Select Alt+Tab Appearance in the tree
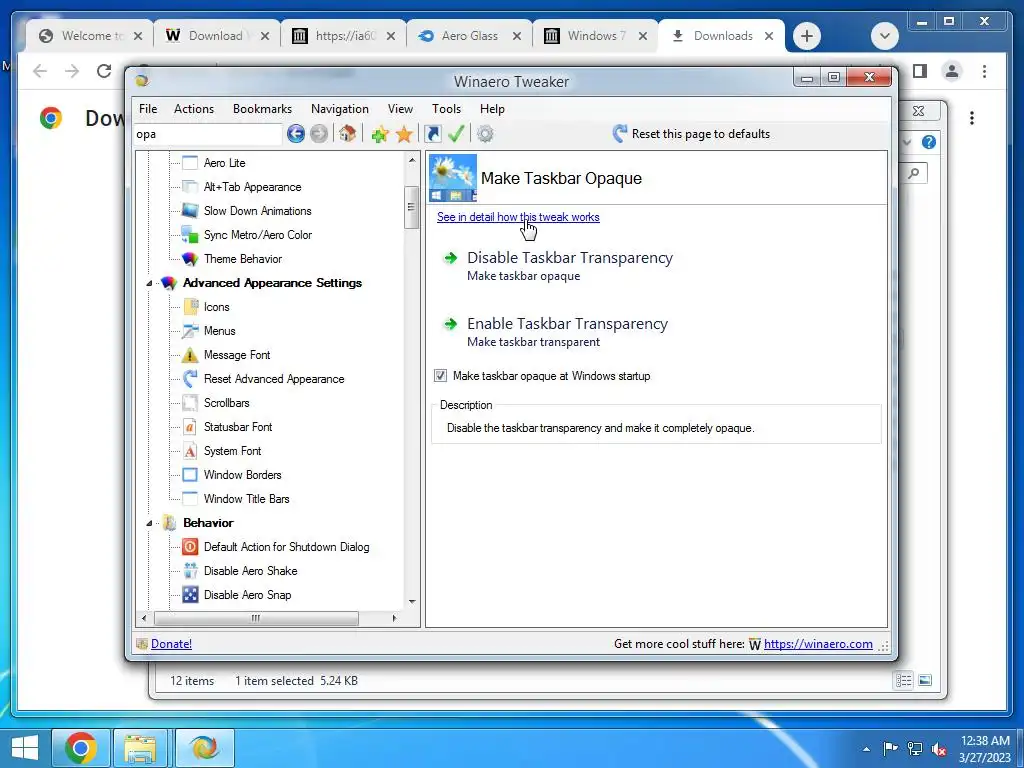This screenshot has height=768, width=1024. tap(252, 187)
